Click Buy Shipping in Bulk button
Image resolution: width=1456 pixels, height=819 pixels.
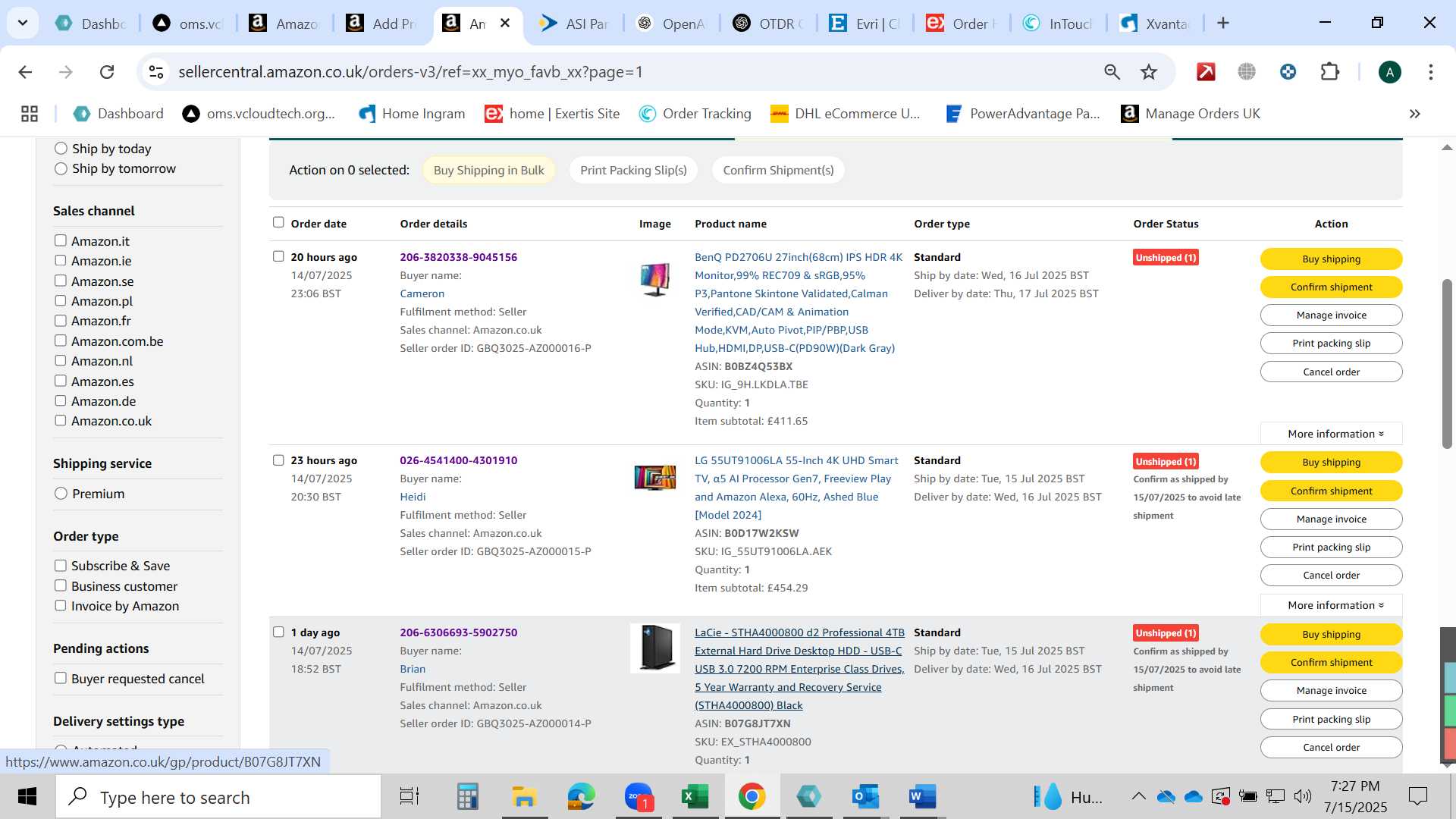pos(488,170)
